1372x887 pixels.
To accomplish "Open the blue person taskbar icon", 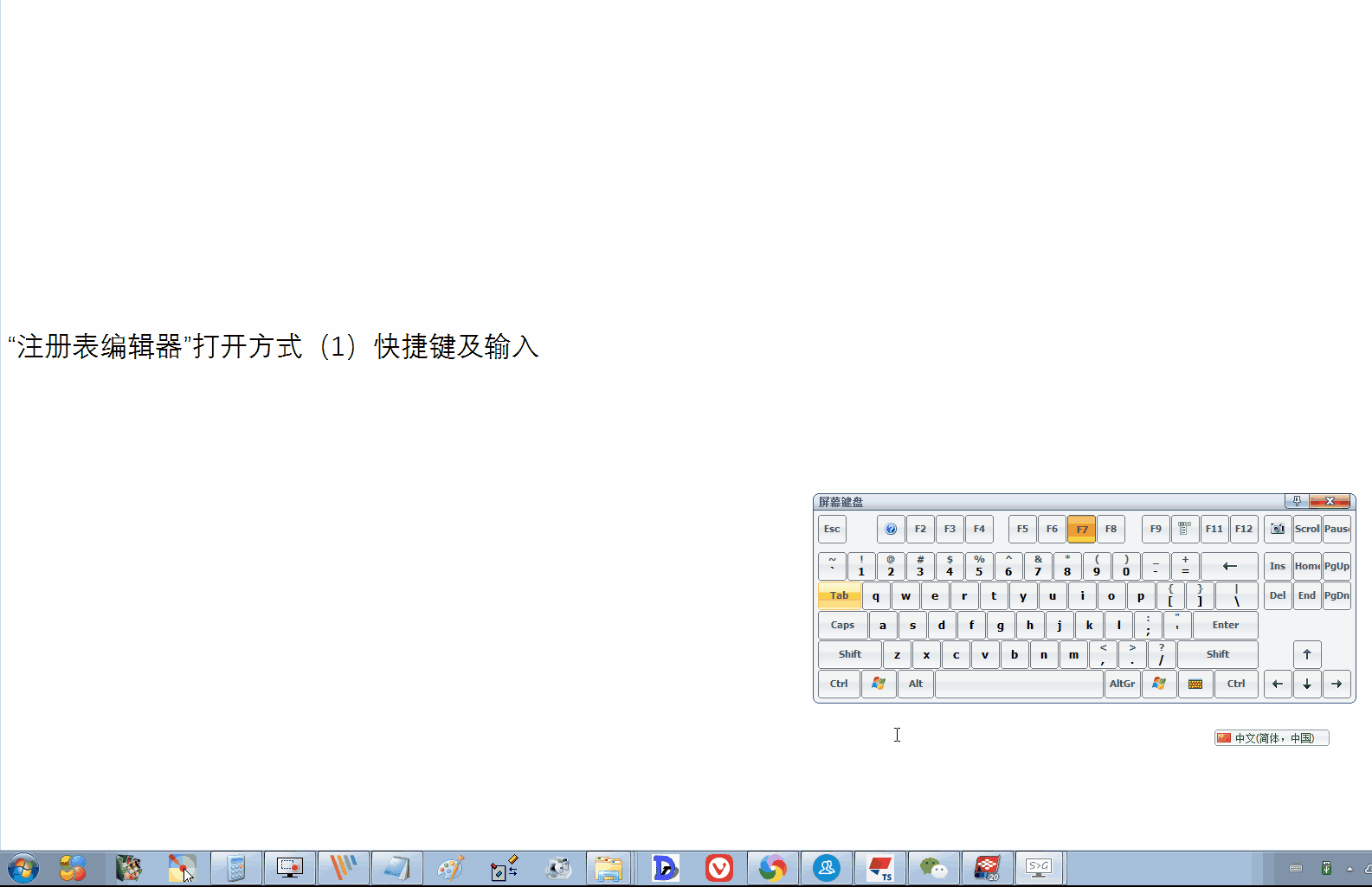I will (826, 868).
